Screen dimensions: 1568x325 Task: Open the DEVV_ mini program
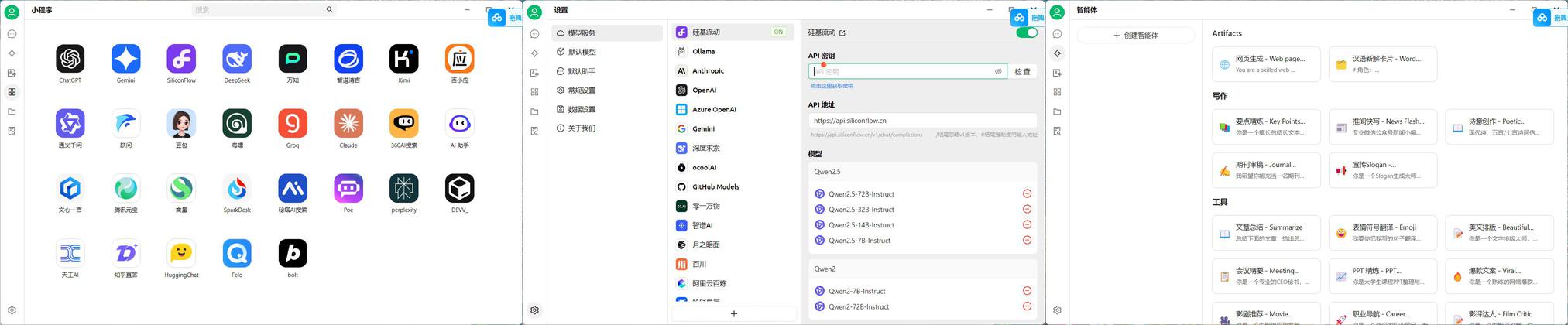point(460,189)
